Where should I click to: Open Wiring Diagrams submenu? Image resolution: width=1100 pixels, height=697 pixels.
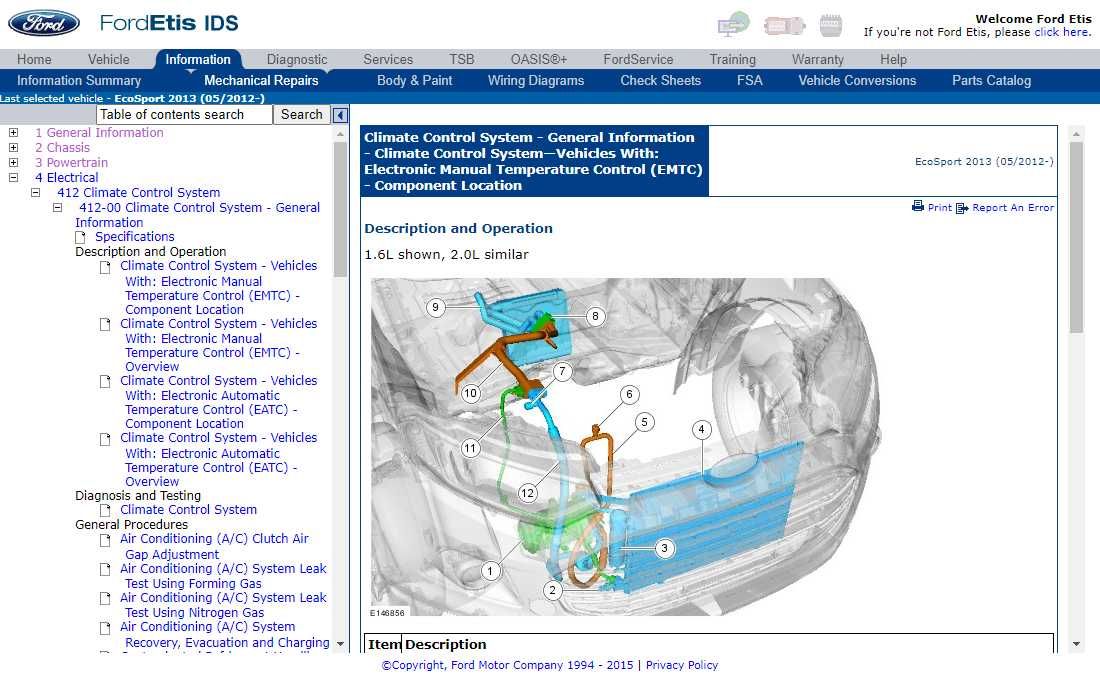point(536,81)
